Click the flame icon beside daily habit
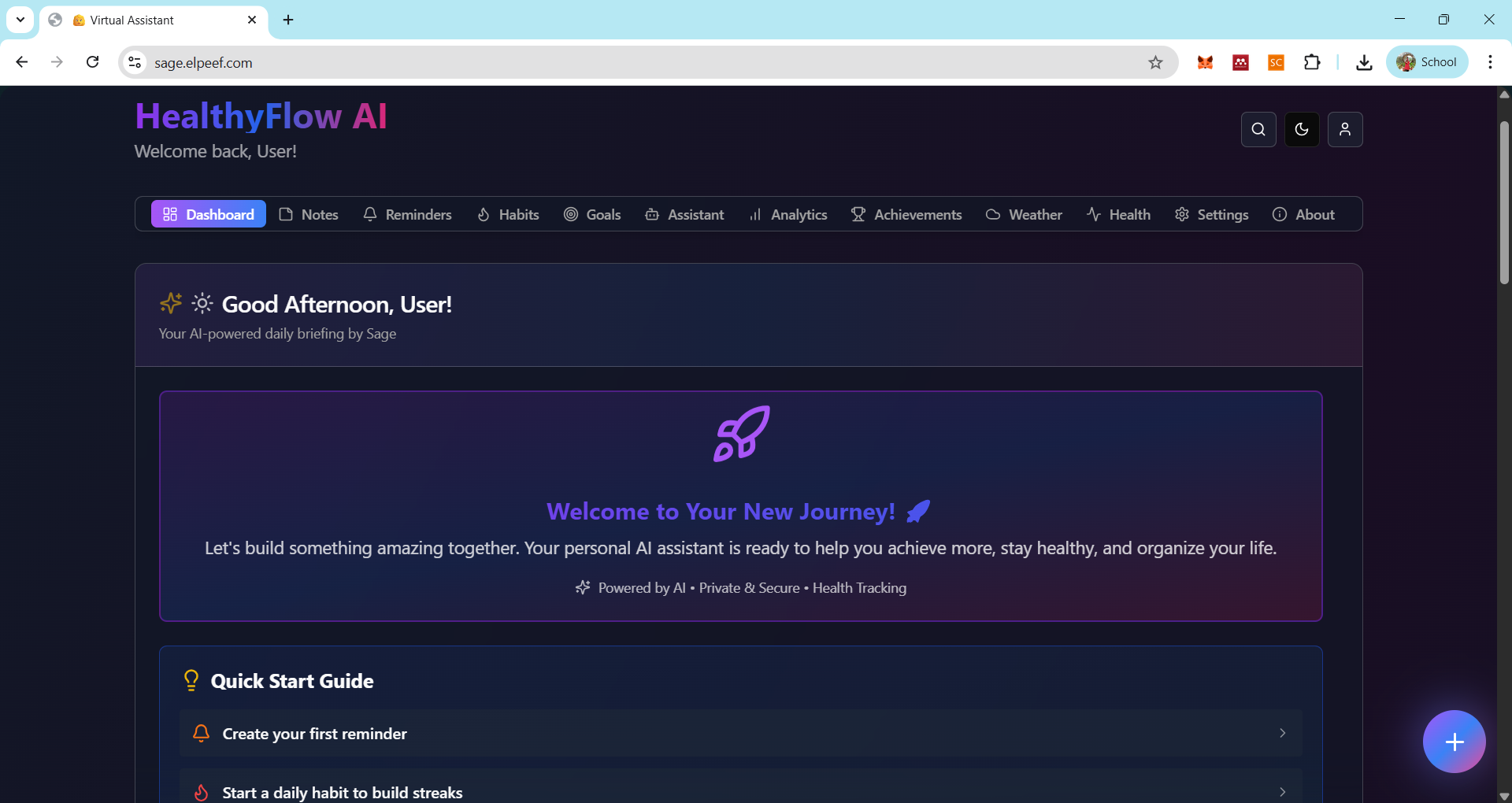The width and height of the screenshot is (1512, 803). coord(201,792)
